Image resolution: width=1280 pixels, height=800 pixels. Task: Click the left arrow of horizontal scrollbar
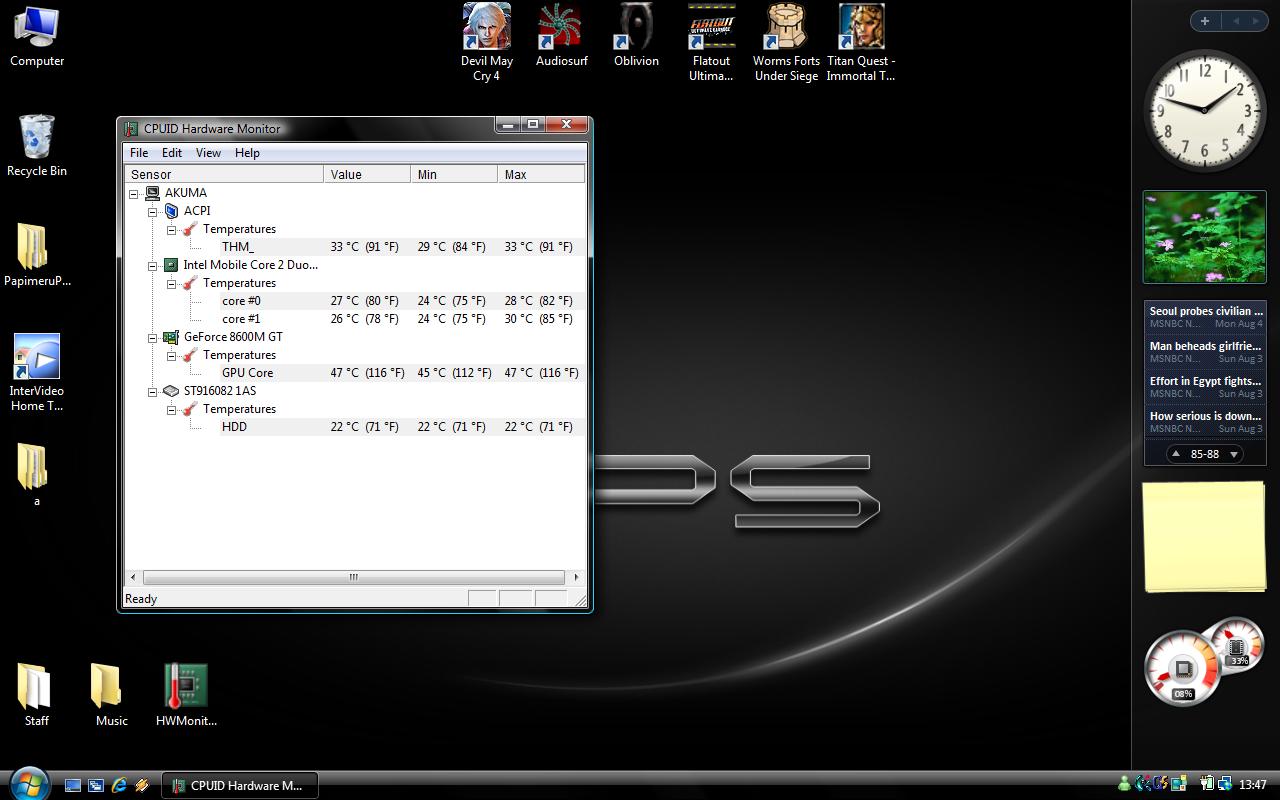coord(134,577)
